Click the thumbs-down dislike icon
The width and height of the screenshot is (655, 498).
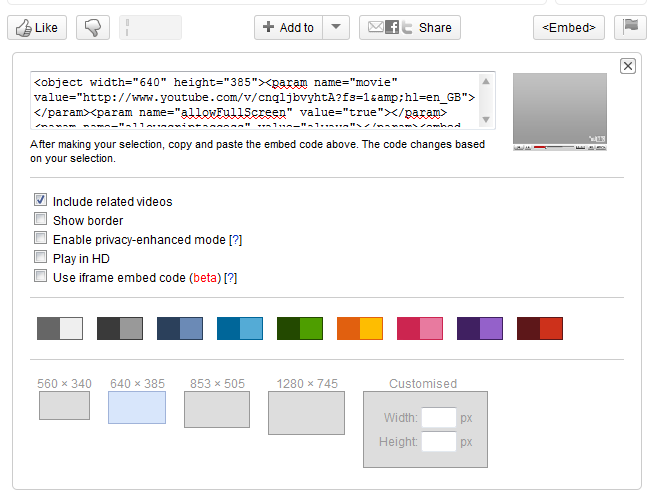(x=92, y=28)
